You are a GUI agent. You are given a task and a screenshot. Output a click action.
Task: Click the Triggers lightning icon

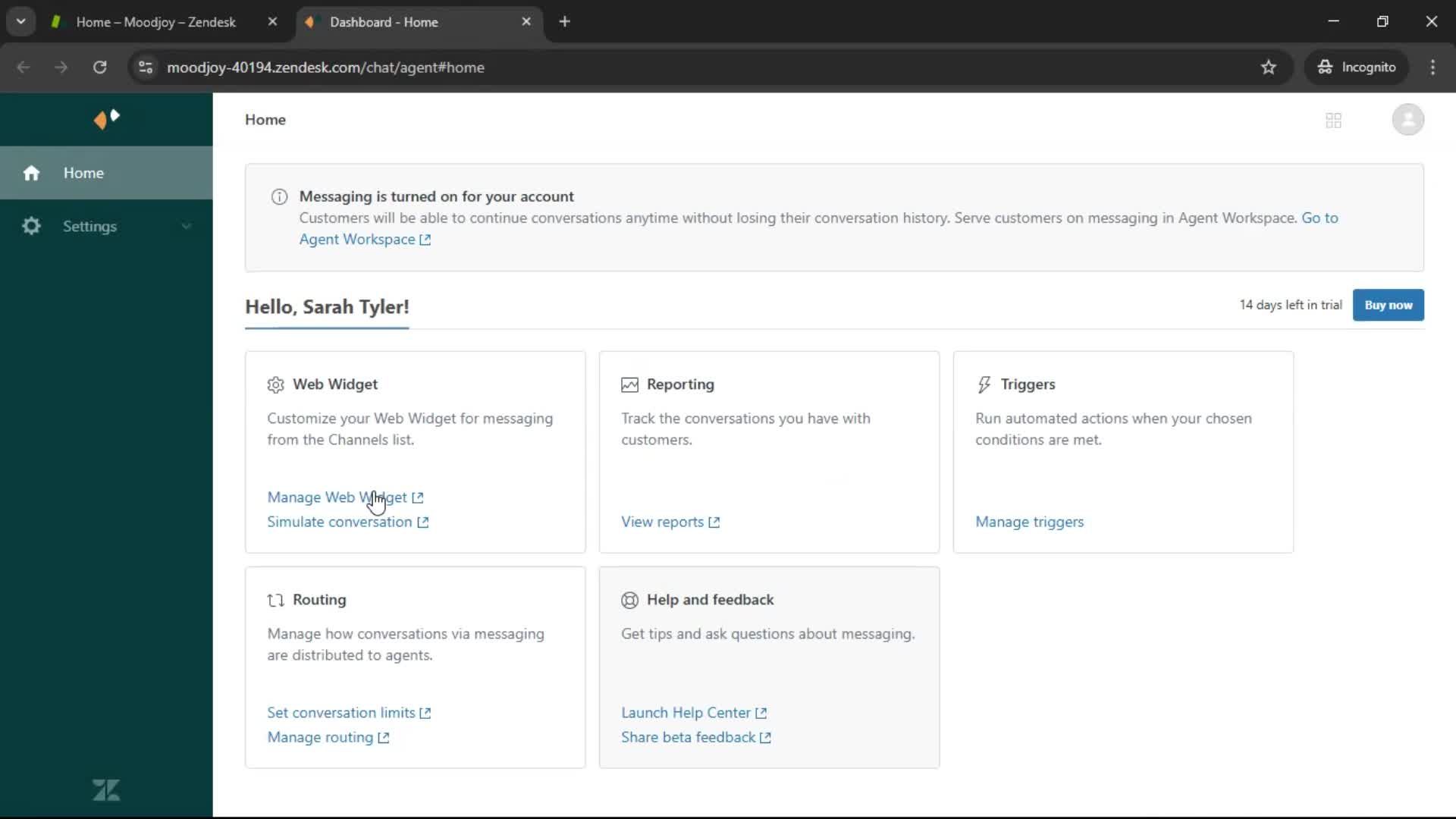point(984,384)
